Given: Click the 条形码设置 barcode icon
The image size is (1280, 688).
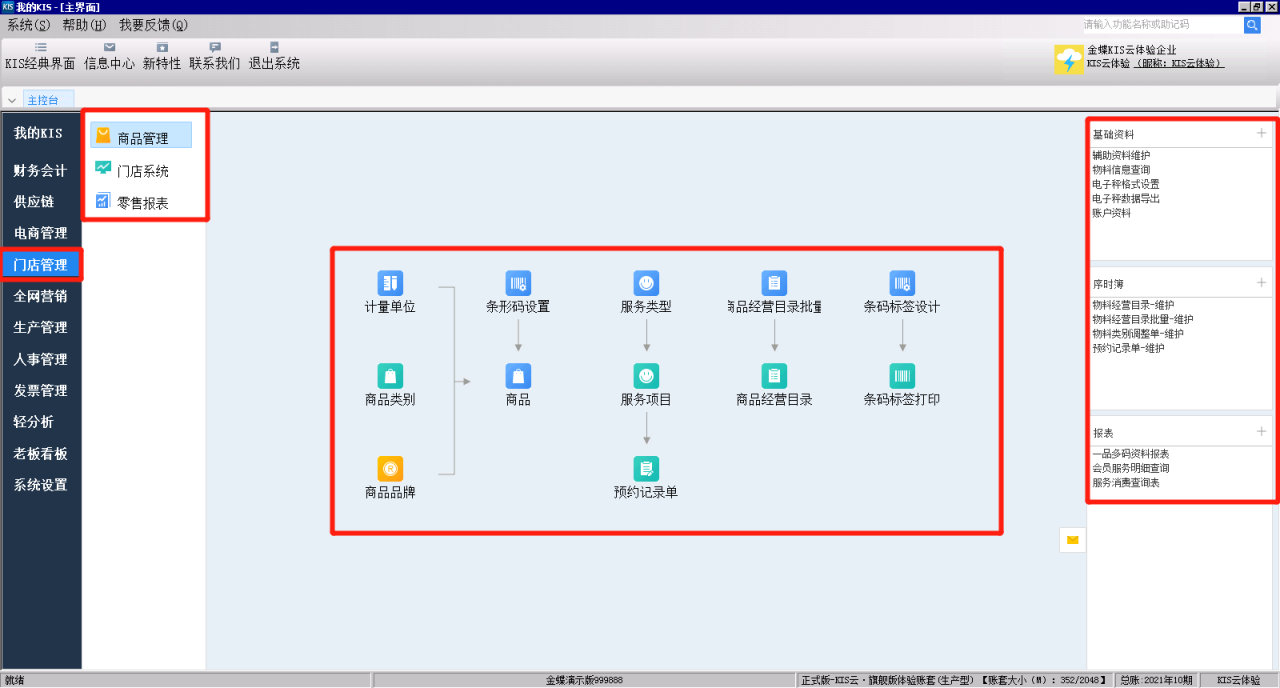Looking at the screenshot, I should (x=518, y=283).
